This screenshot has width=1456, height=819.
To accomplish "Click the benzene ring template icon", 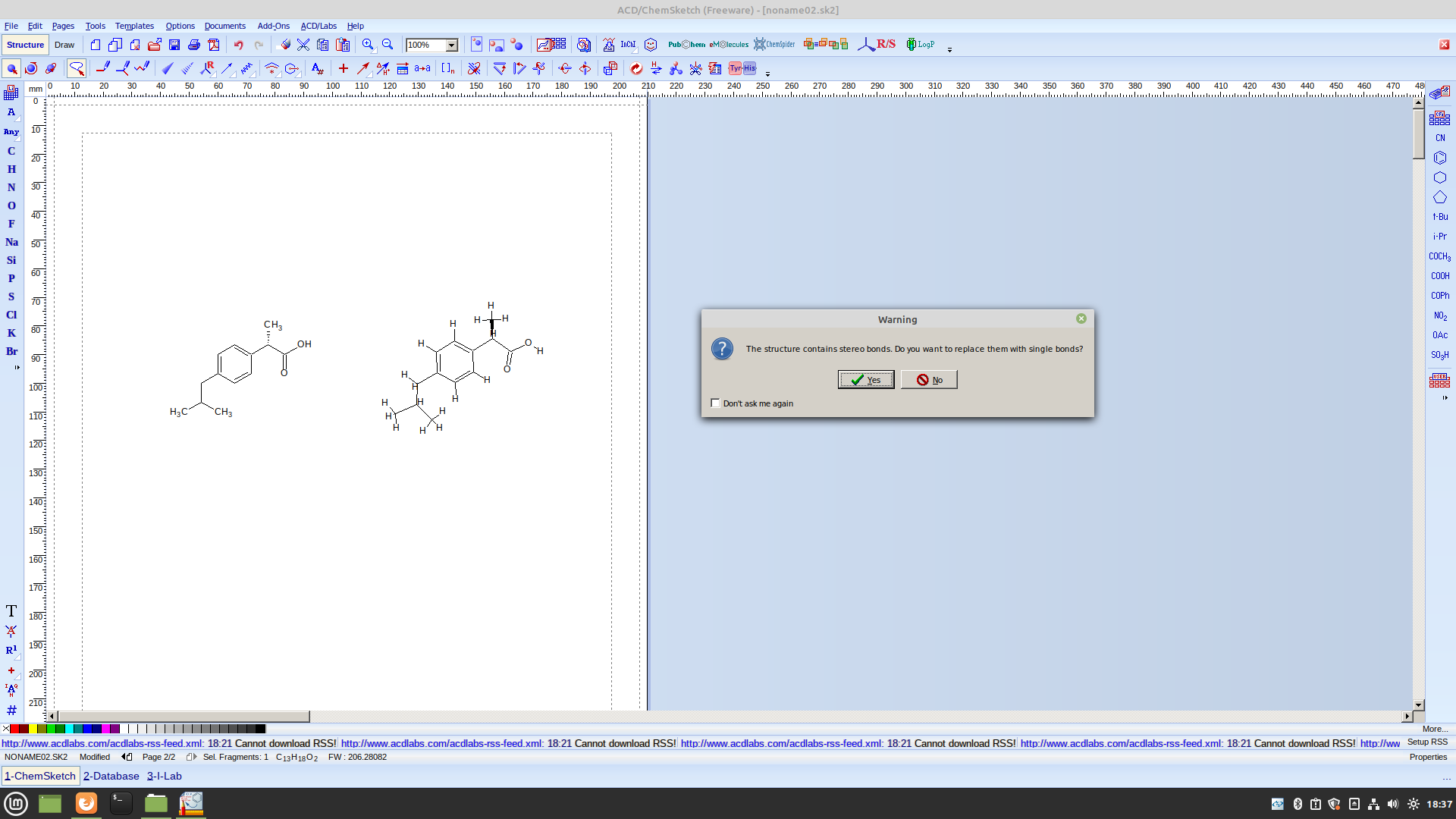I will pyautogui.click(x=1439, y=158).
